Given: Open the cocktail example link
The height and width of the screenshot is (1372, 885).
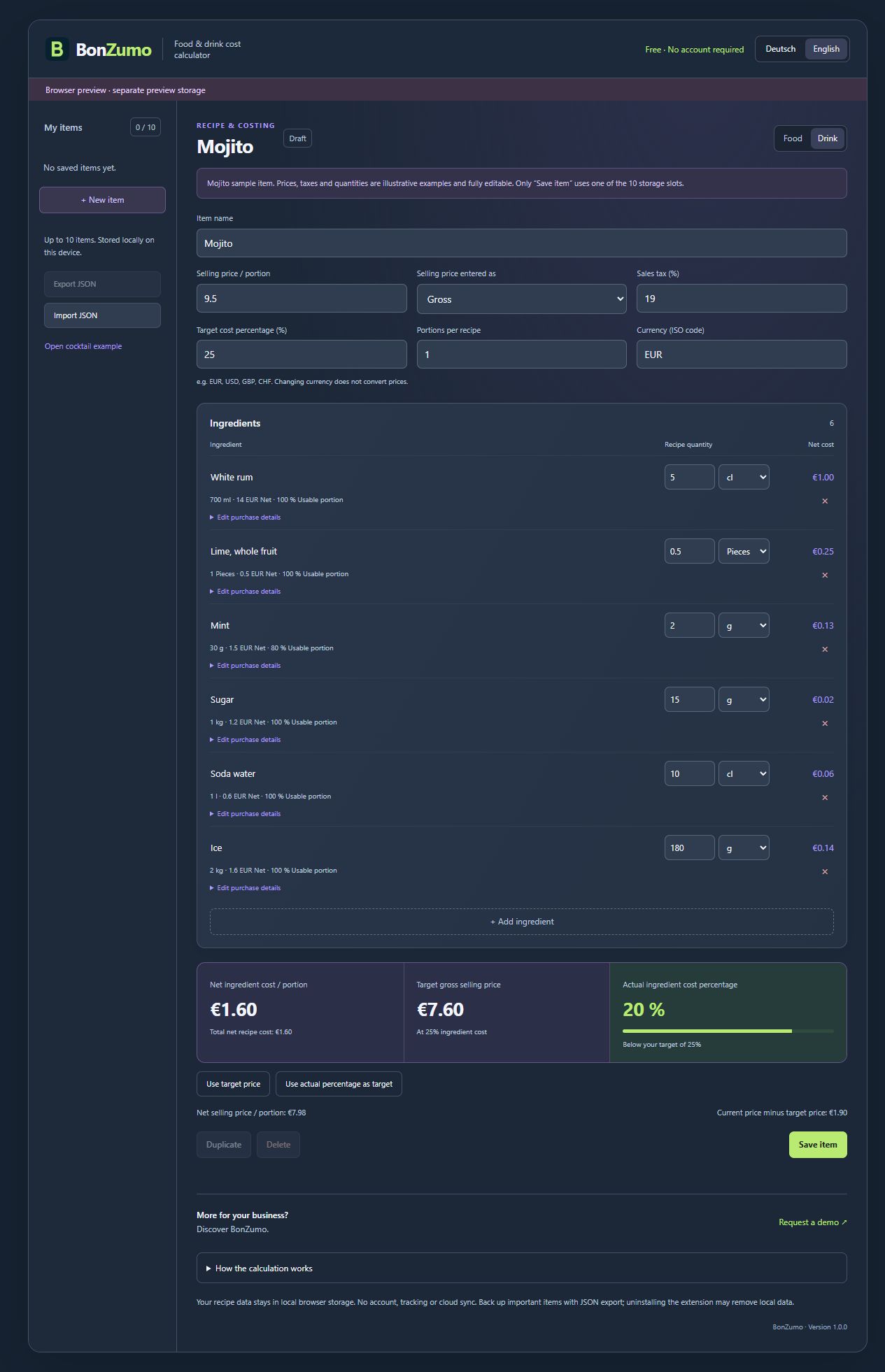Looking at the screenshot, I should click(x=83, y=346).
